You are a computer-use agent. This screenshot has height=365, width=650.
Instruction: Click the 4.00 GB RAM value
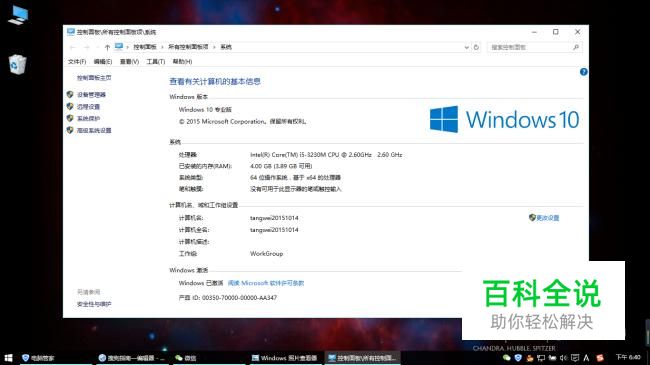281,166
